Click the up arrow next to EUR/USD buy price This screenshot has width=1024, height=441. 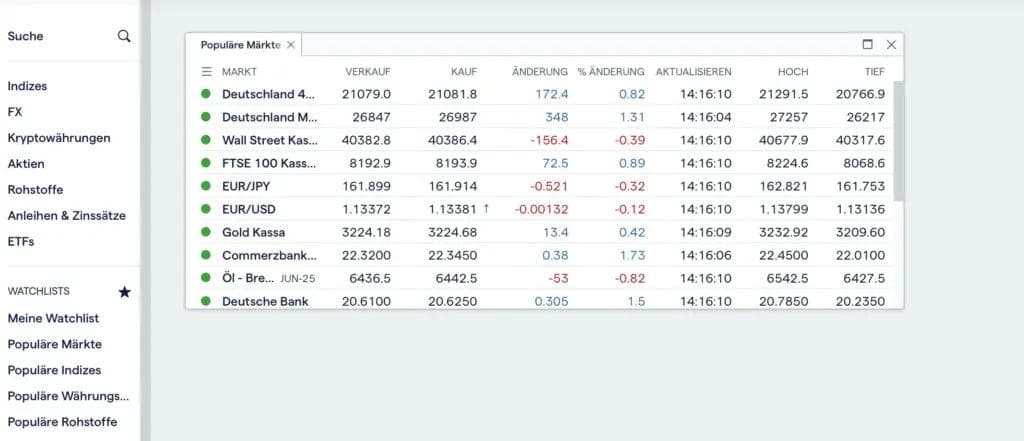click(x=486, y=209)
